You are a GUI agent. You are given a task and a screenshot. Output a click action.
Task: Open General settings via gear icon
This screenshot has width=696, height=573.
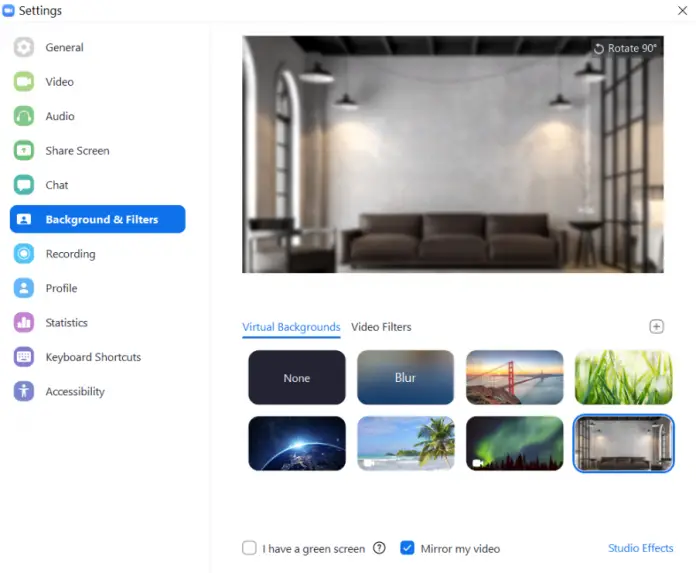[24, 47]
